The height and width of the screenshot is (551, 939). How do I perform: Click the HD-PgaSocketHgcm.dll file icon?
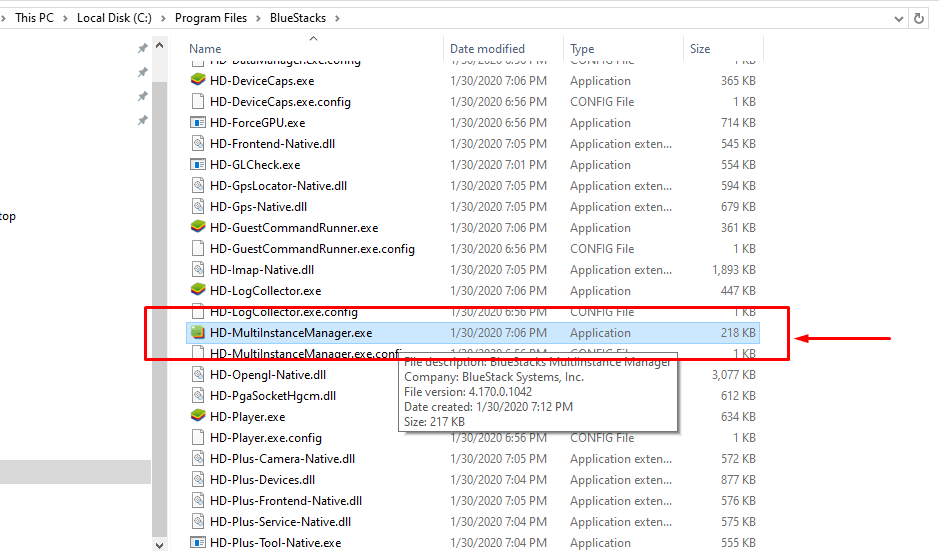click(198, 395)
